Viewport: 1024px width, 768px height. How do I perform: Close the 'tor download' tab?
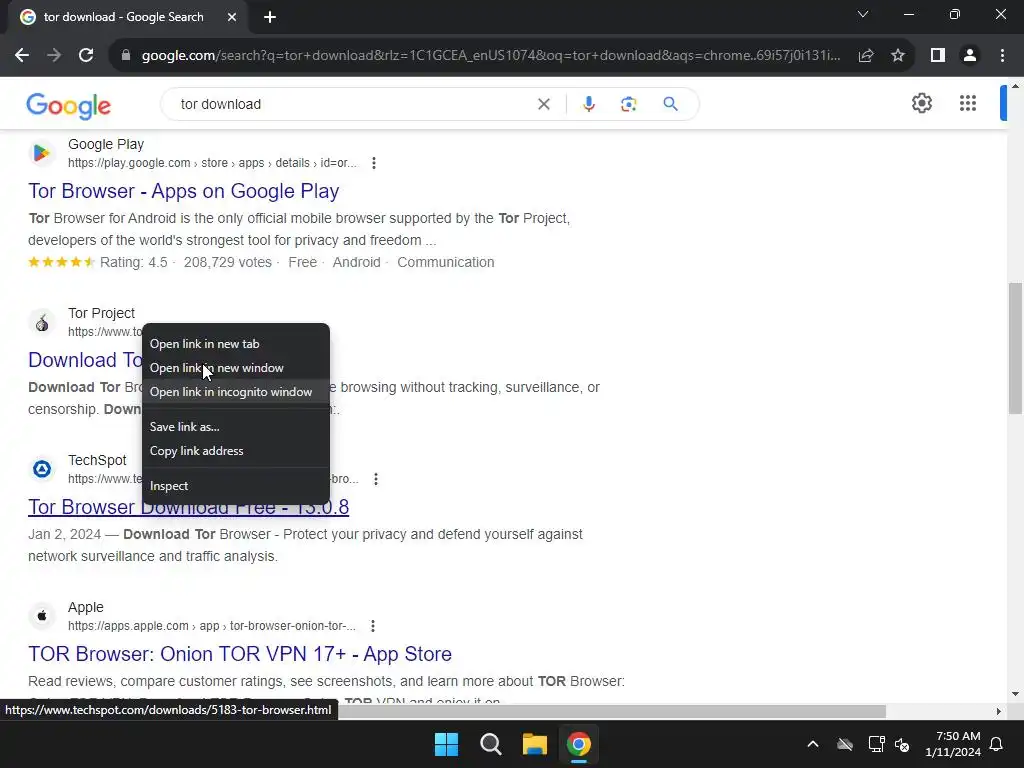pos(232,17)
